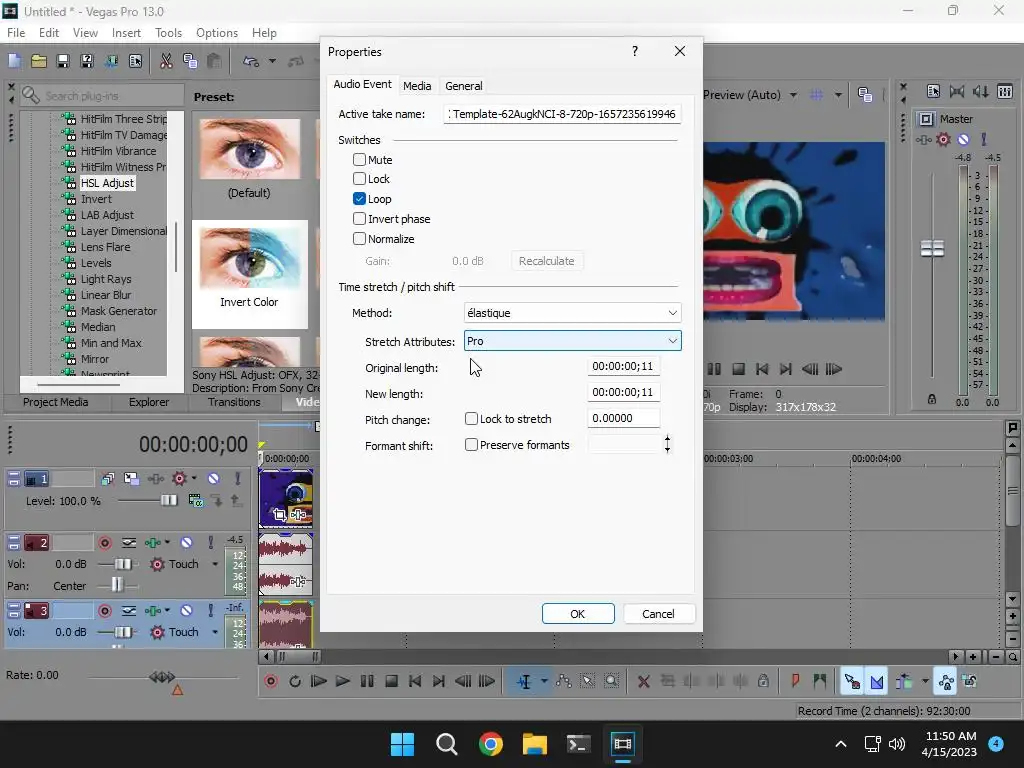Click the lock event icon in edit toolbar

click(x=763, y=681)
